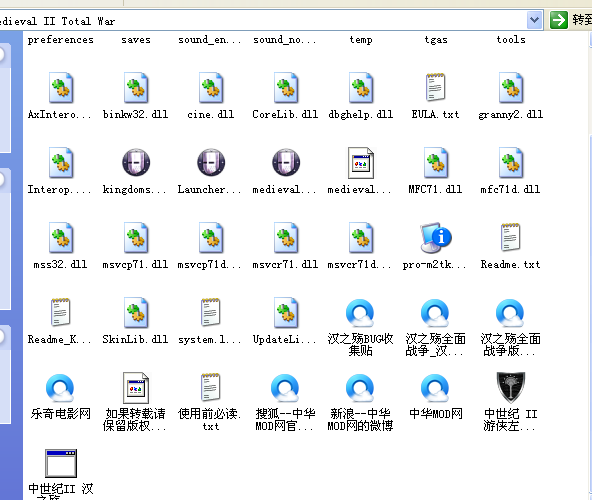Select the 中世纪II 汉之殇 window icon
This screenshot has width=592, height=500.
pyautogui.click(x=61, y=463)
